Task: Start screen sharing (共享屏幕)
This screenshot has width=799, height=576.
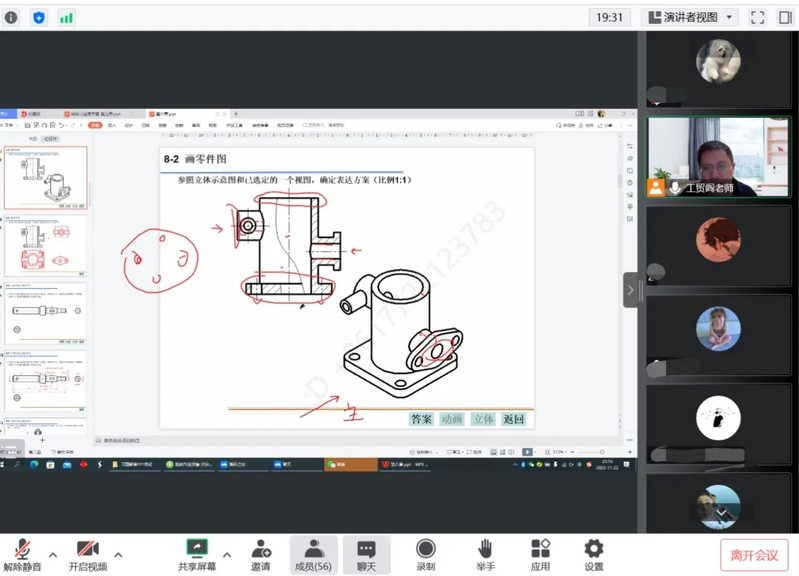Action: click(x=196, y=554)
